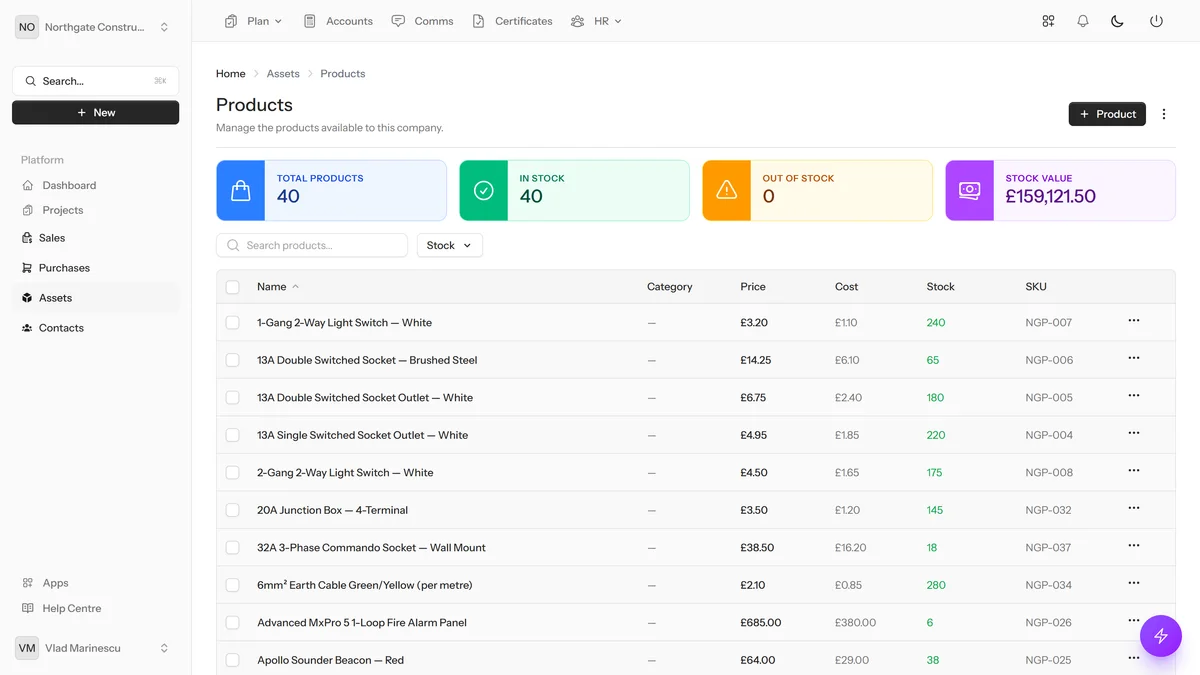Open Comms in top navigation
This screenshot has height=675, width=1200.
423,21
